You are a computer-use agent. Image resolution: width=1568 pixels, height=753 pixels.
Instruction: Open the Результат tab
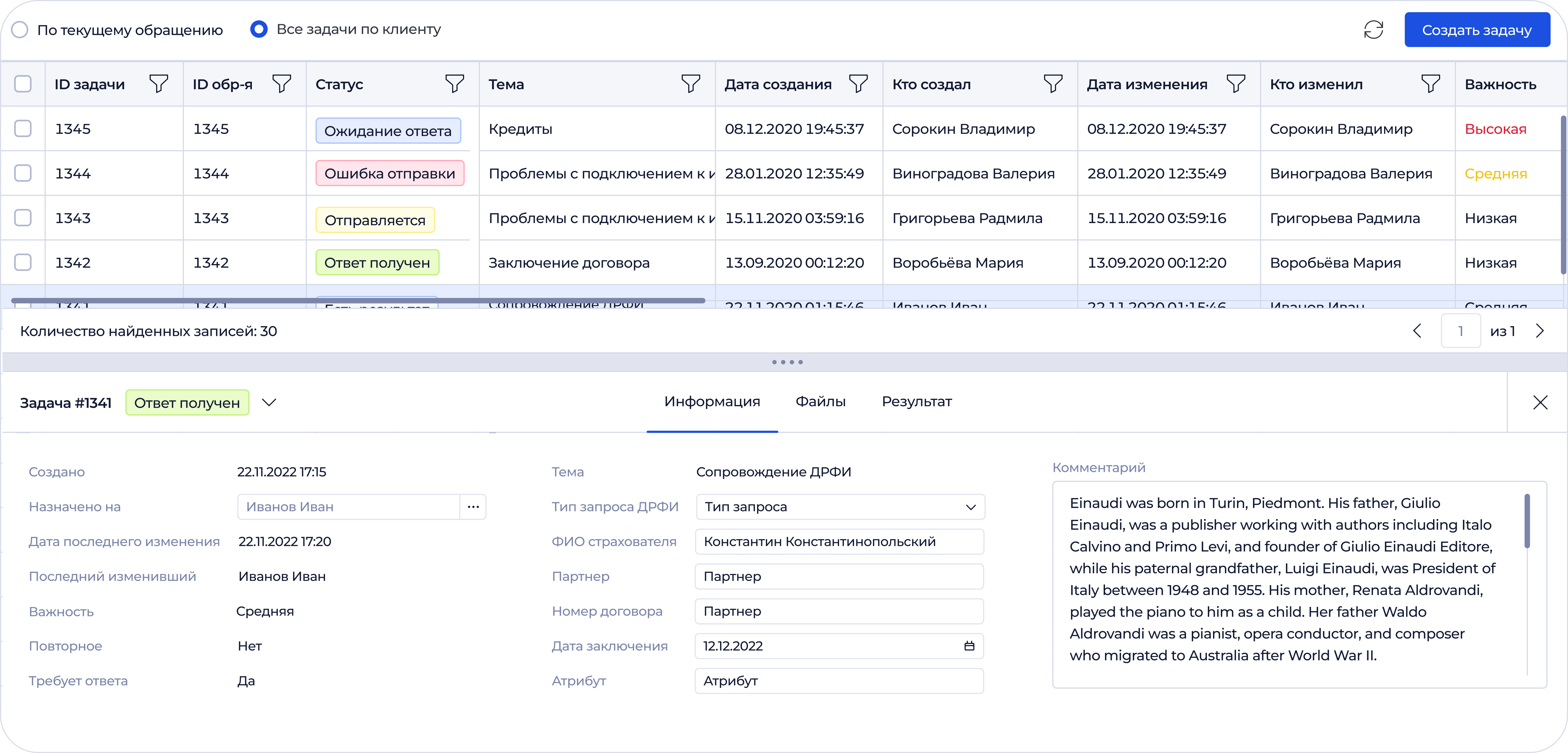tap(917, 402)
